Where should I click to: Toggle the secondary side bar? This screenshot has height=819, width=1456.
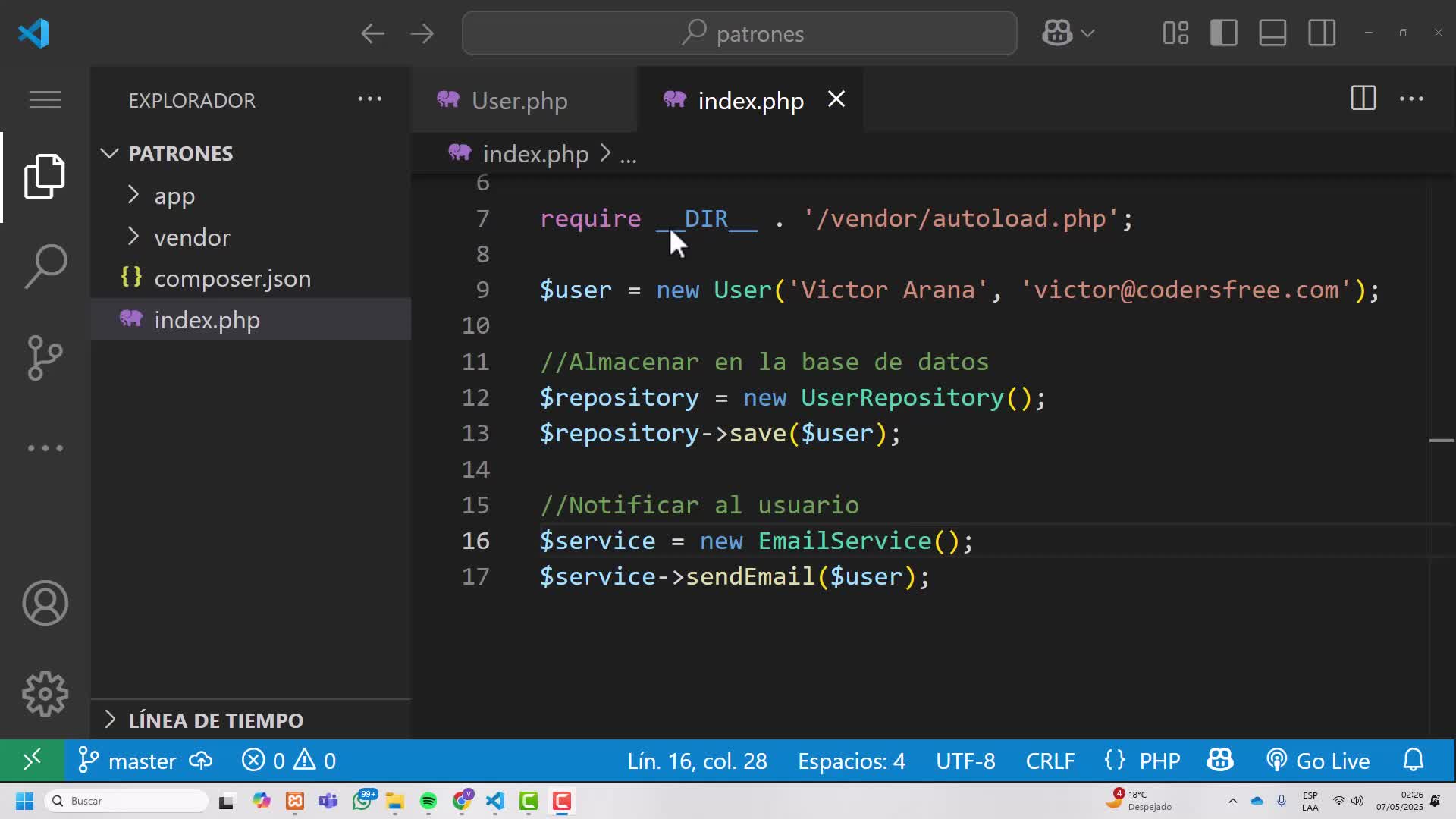(x=1322, y=33)
